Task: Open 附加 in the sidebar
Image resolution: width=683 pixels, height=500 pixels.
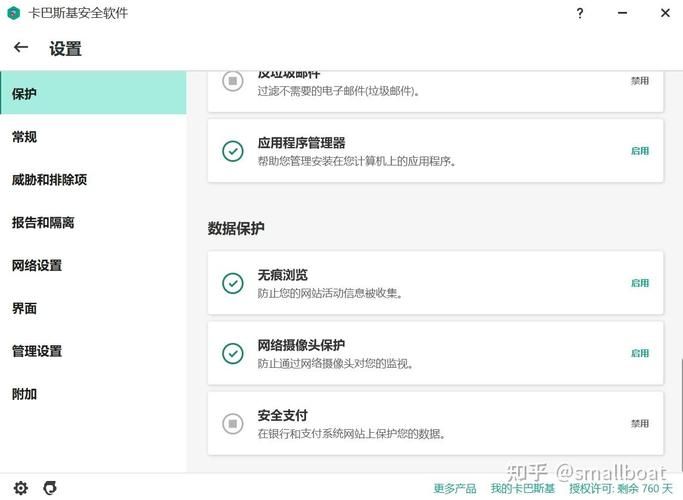Action: pos(93,394)
